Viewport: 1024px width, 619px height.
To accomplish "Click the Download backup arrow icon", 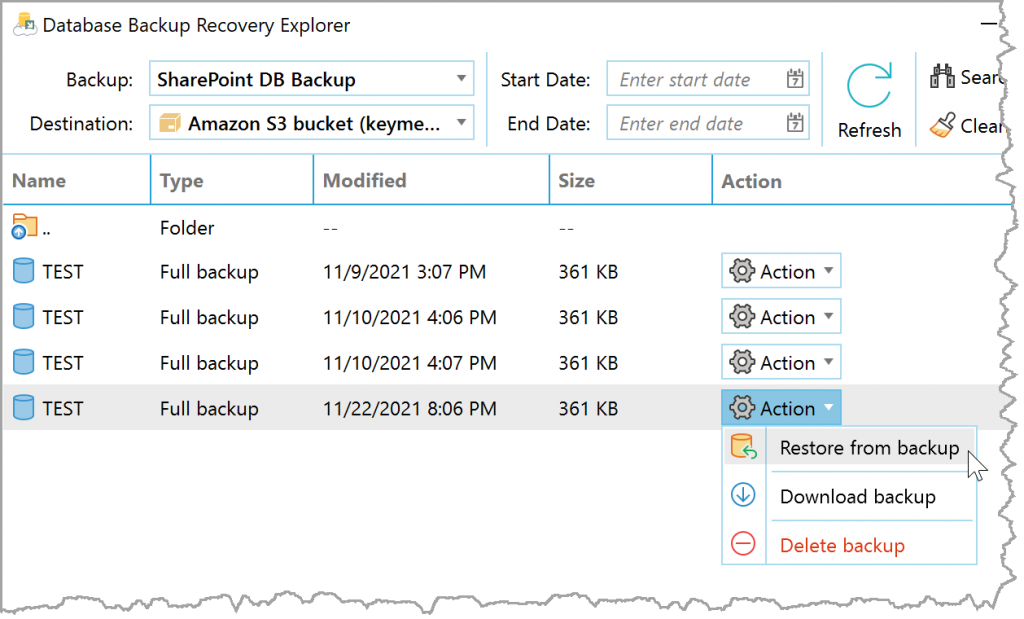I will coord(743,495).
